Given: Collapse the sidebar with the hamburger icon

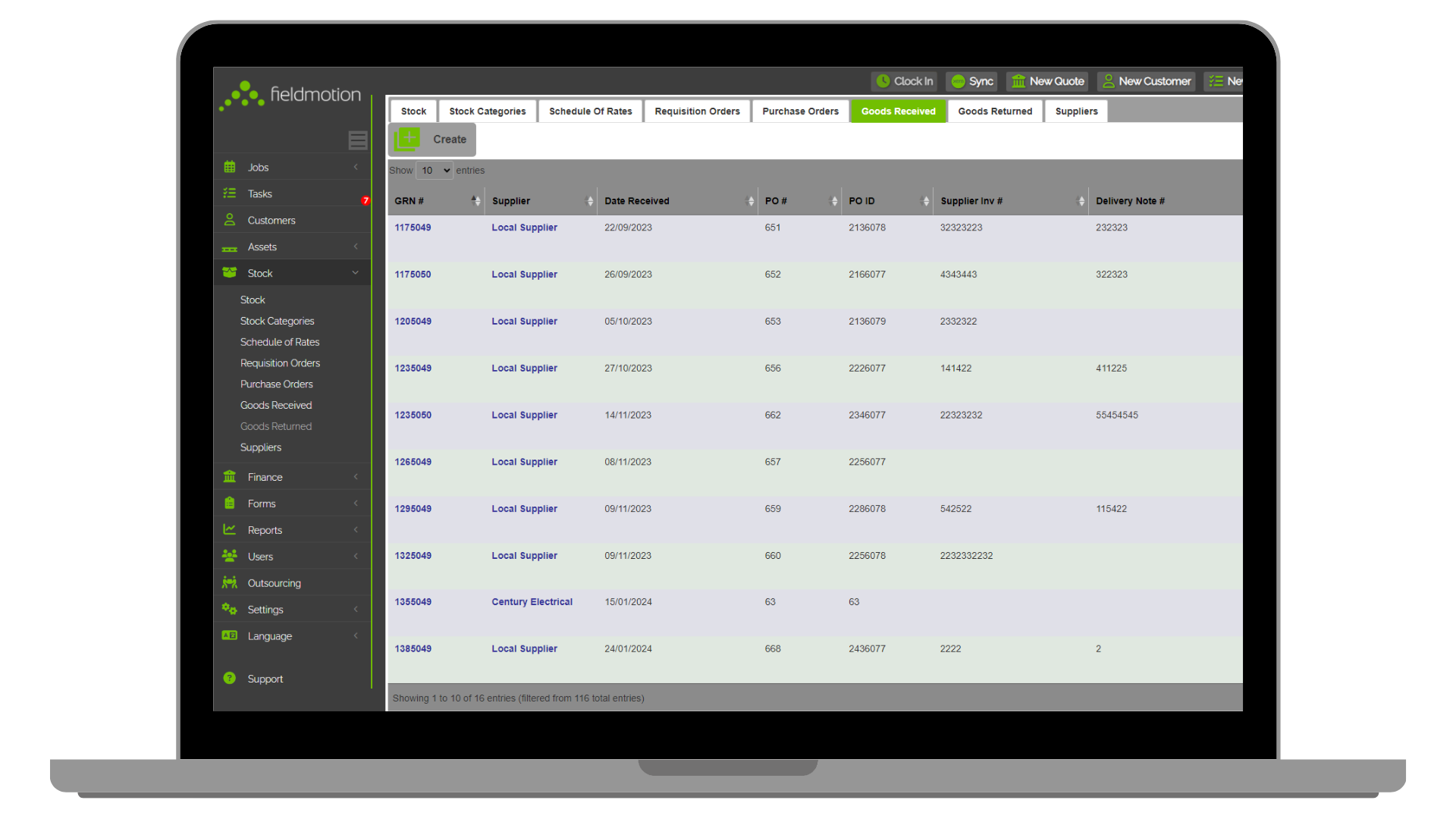Looking at the screenshot, I should point(358,140).
